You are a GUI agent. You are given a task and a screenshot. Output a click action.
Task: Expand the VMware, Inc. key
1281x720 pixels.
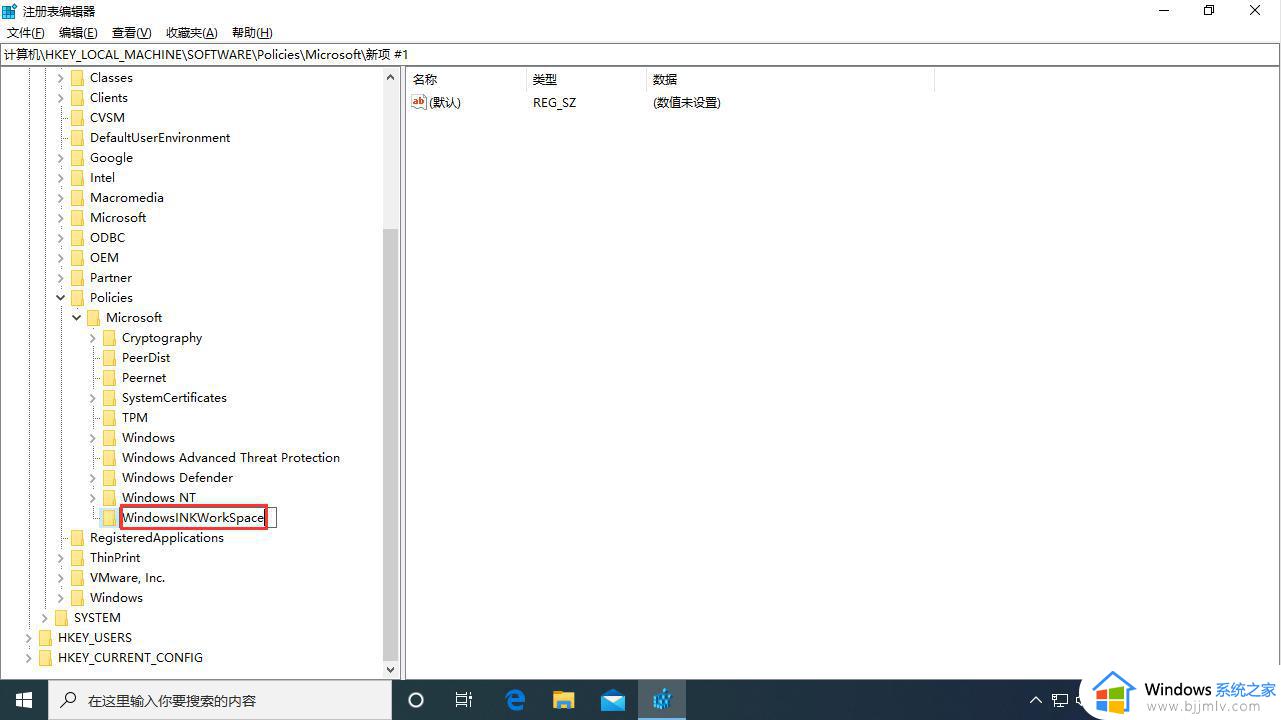pyautogui.click(x=60, y=578)
